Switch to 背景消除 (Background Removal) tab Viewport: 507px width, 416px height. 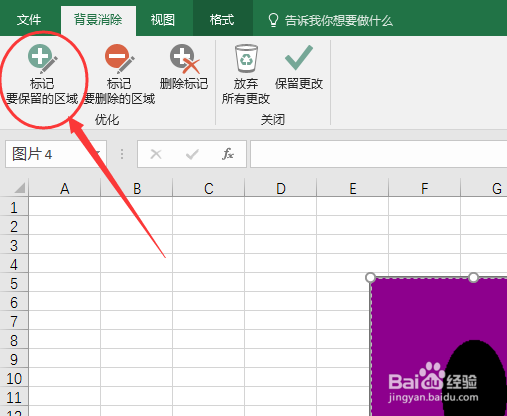tap(98, 20)
